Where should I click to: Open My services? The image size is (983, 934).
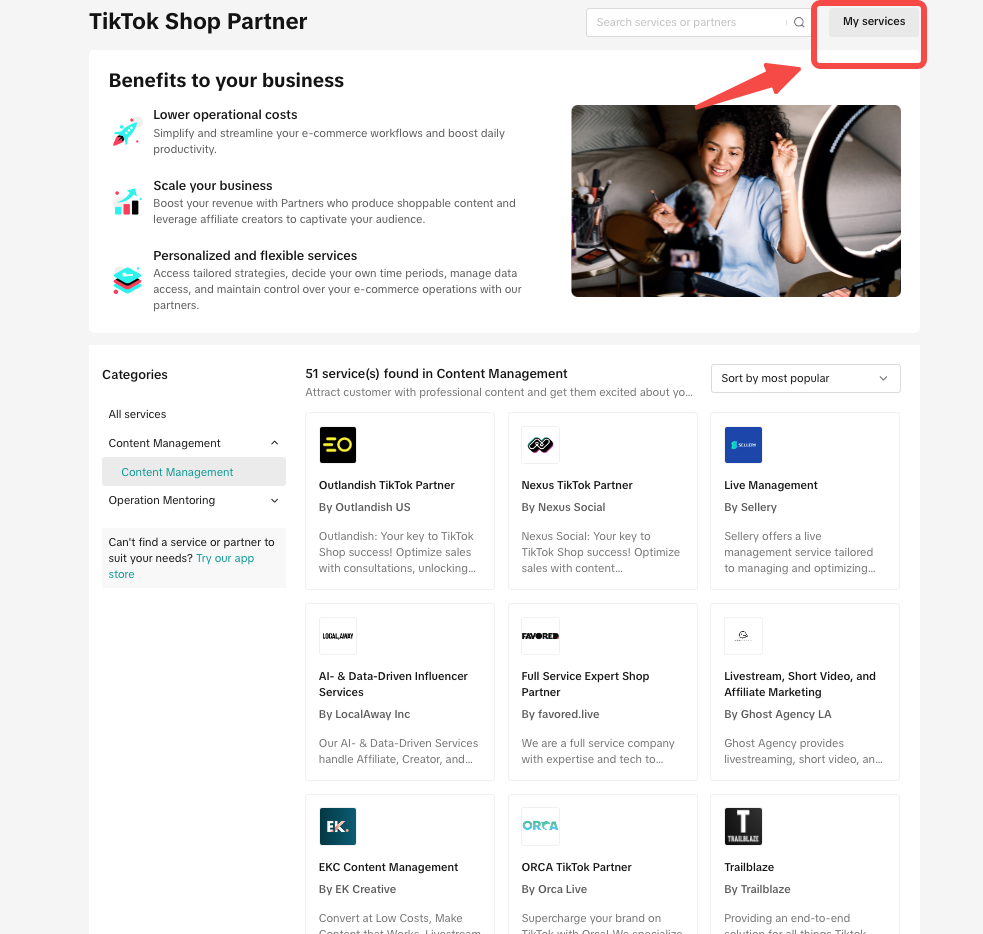(874, 22)
